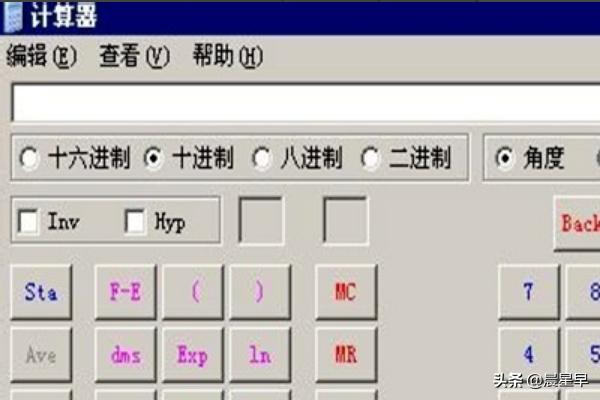Click the dms conversion button
Image resolution: width=600 pixels, height=400 pixels.
pos(126,355)
